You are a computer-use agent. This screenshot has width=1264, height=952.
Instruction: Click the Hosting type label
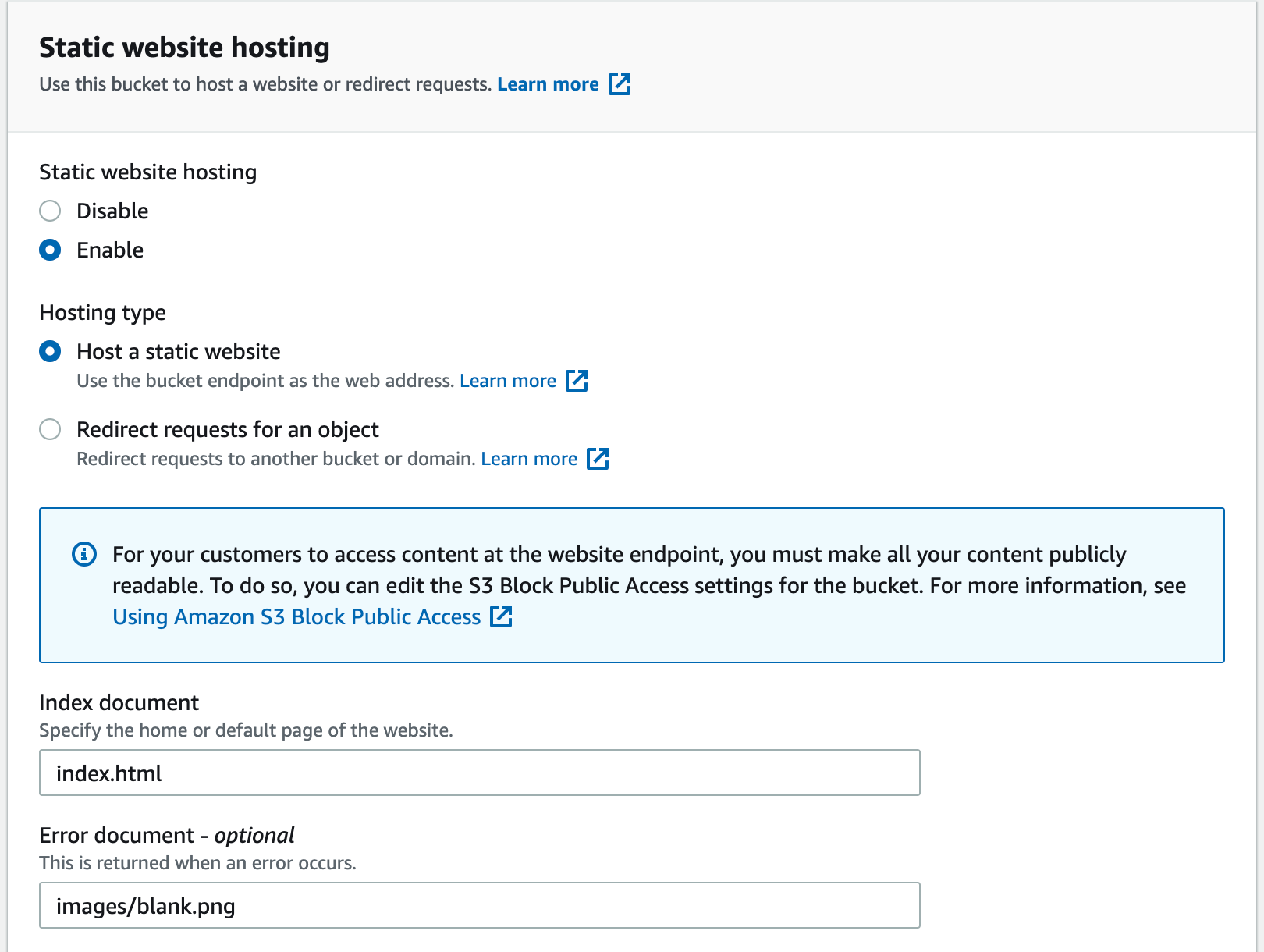102,312
